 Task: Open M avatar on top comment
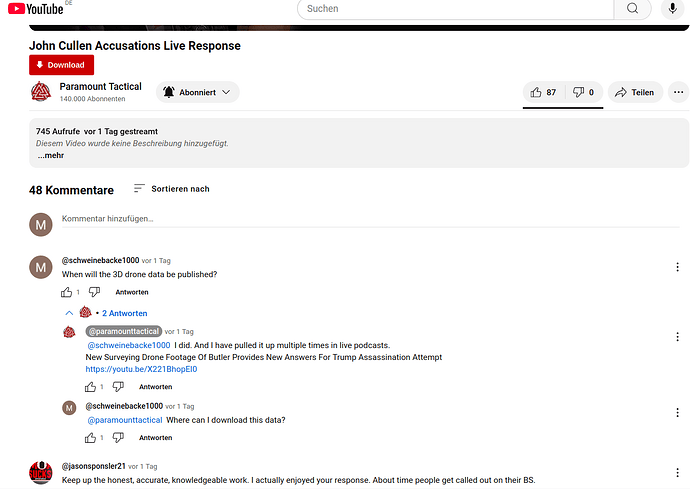(x=41, y=267)
